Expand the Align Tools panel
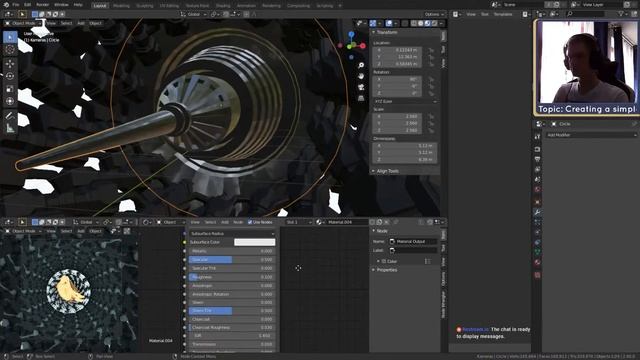This screenshot has height=360, width=640. (385, 171)
